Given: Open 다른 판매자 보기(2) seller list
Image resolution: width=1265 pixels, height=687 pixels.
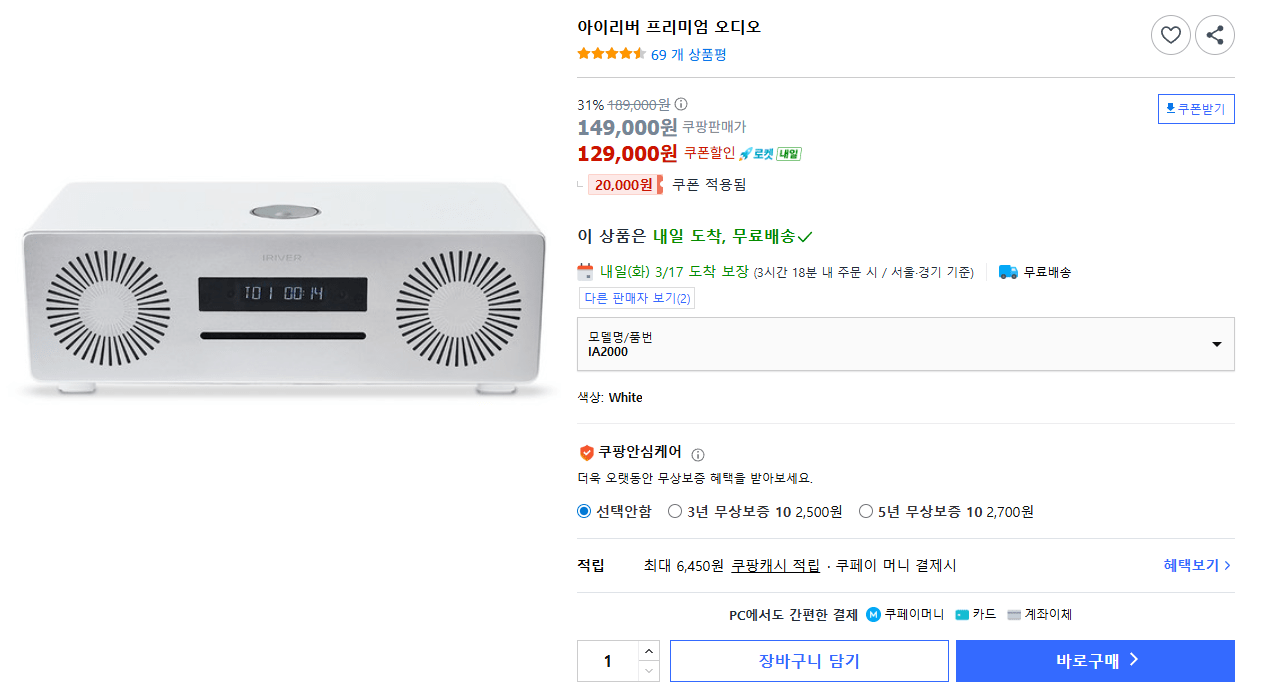Looking at the screenshot, I should [637, 297].
